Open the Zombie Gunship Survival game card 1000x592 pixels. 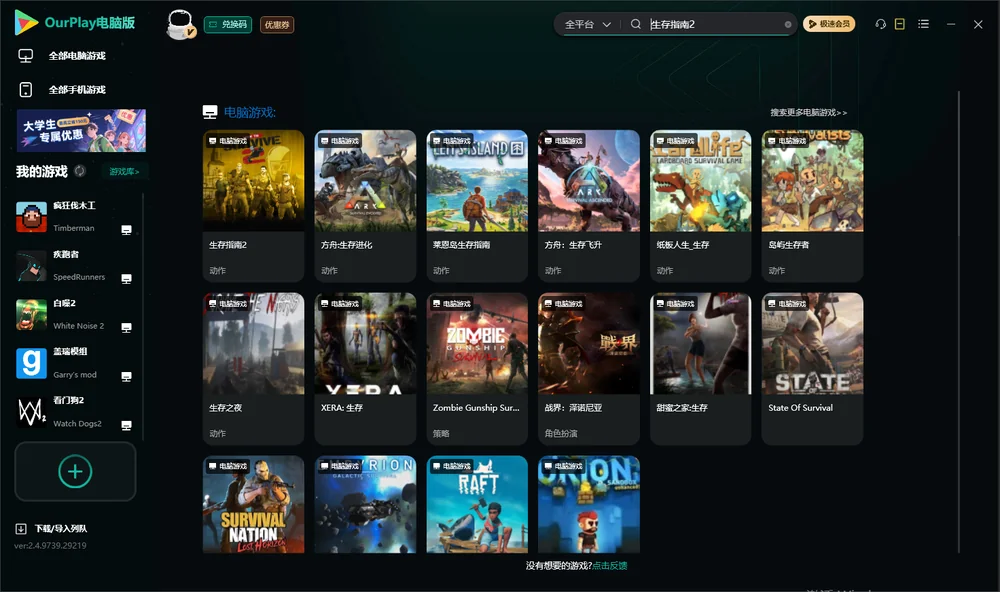pyautogui.click(x=477, y=368)
